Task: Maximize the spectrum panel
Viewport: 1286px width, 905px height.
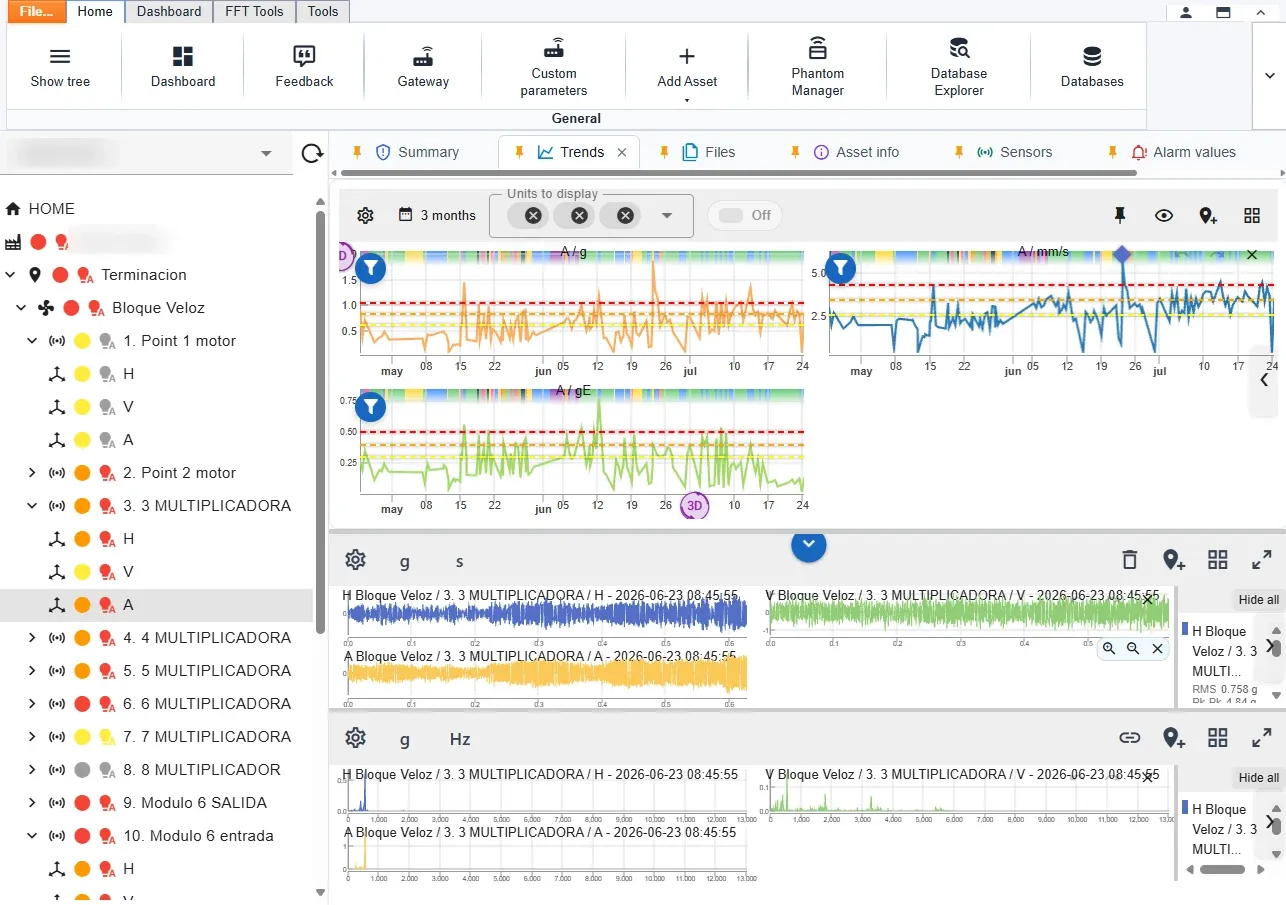Action: click(1262, 738)
